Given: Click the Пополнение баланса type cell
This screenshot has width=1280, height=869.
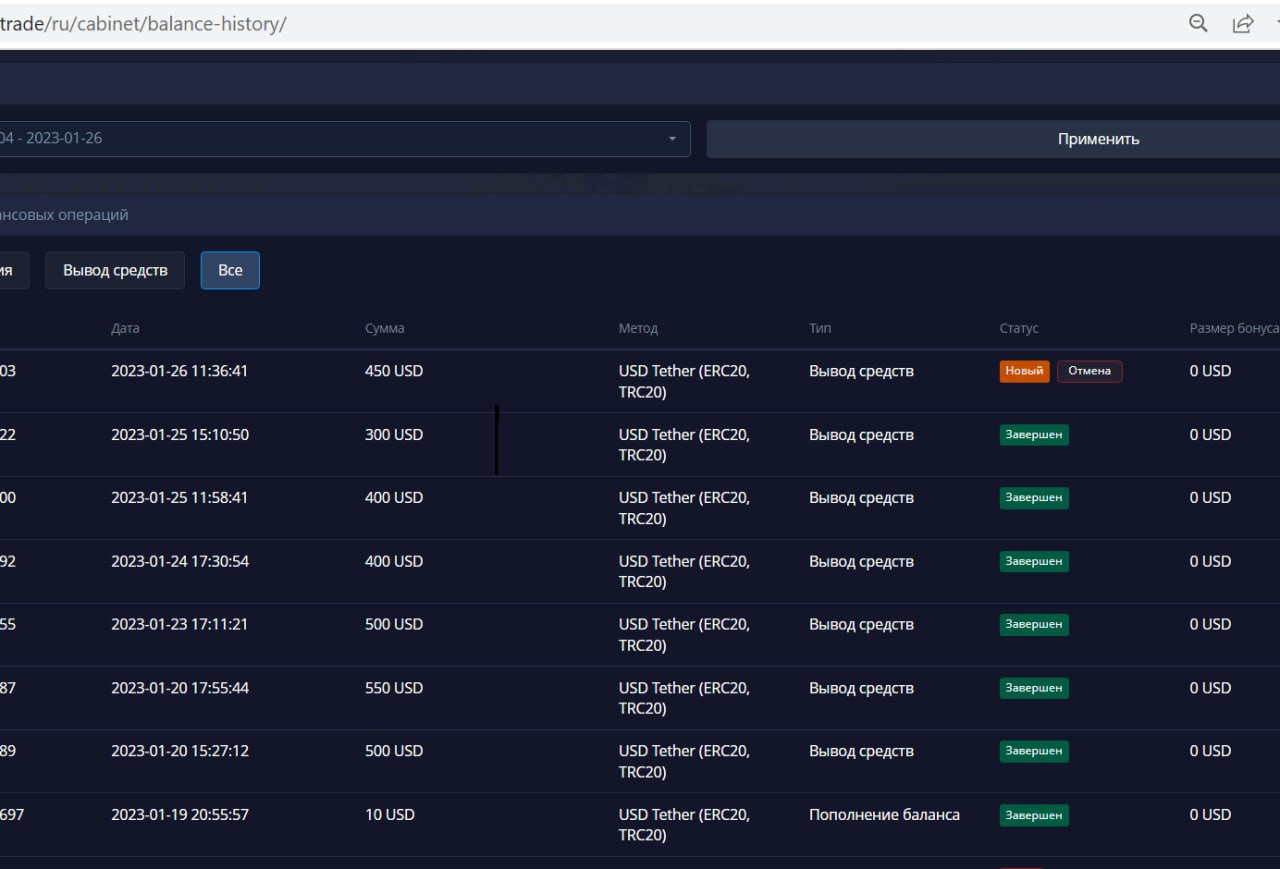Looking at the screenshot, I should (884, 815).
